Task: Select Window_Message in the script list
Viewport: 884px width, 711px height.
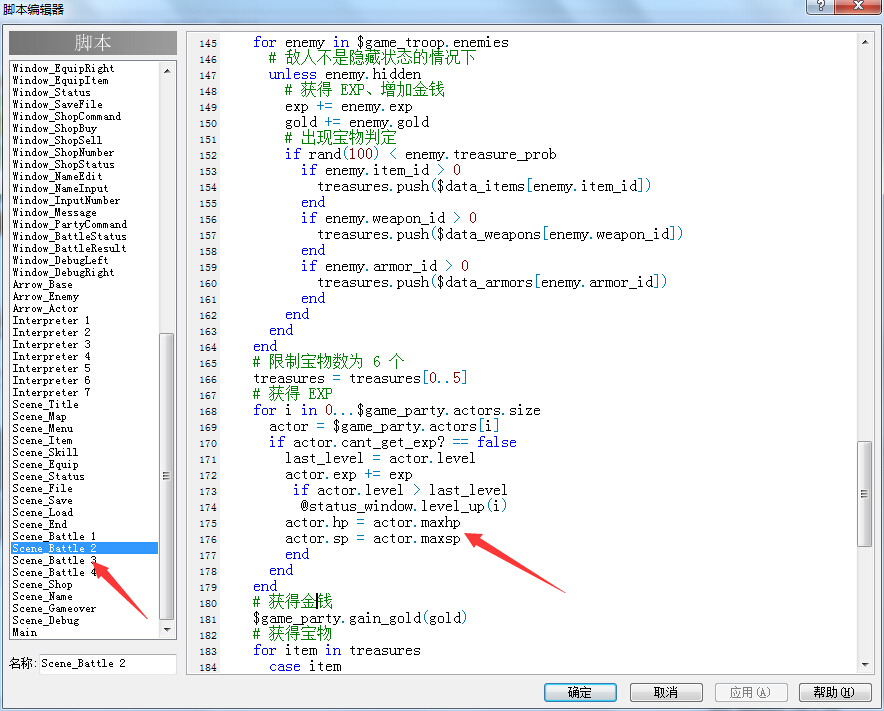Action: pos(55,213)
